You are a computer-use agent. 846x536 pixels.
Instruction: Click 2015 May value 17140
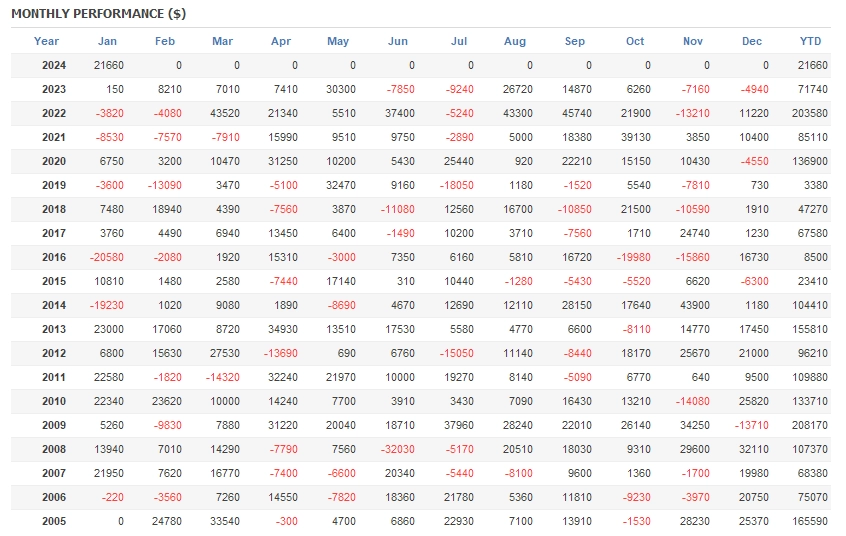(340, 282)
